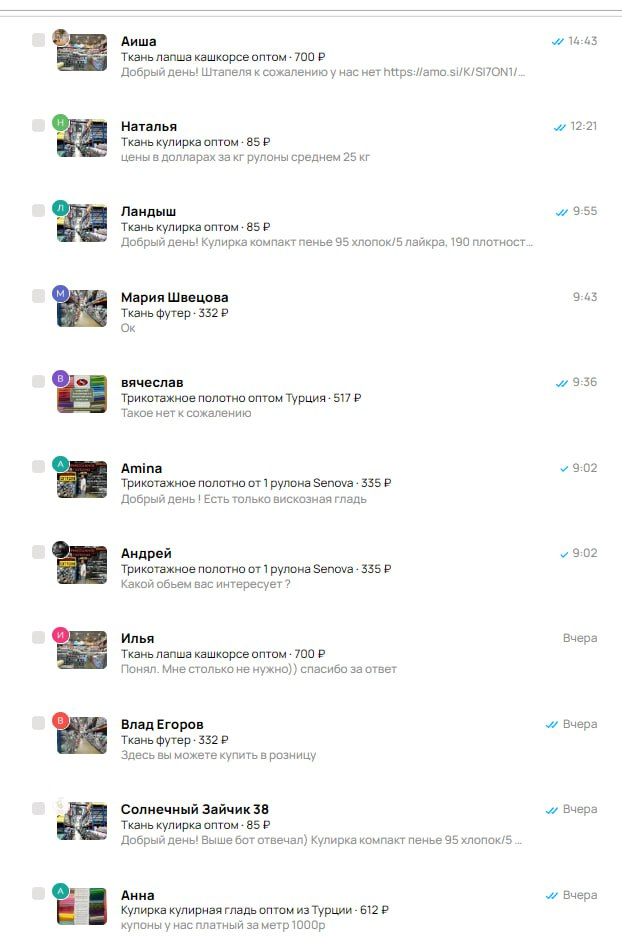Select the checkbox for Аиша's chat

point(38,40)
